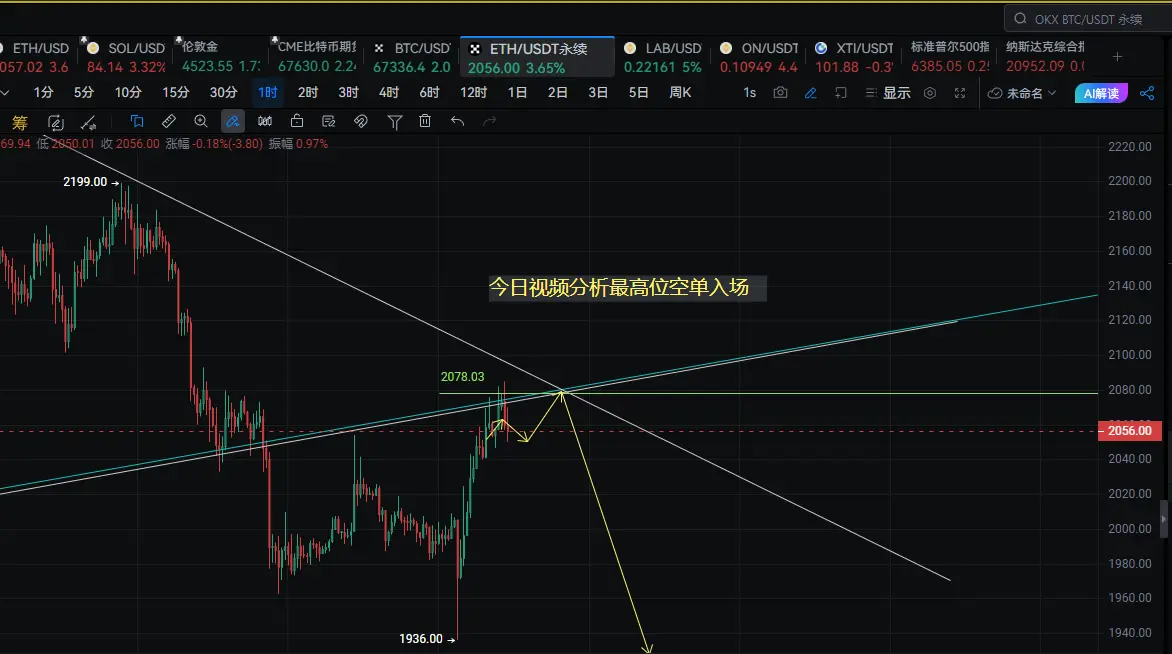The height and width of the screenshot is (654, 1172).
Task: Select the 2时 timeframe
Action: coord(308,93)
